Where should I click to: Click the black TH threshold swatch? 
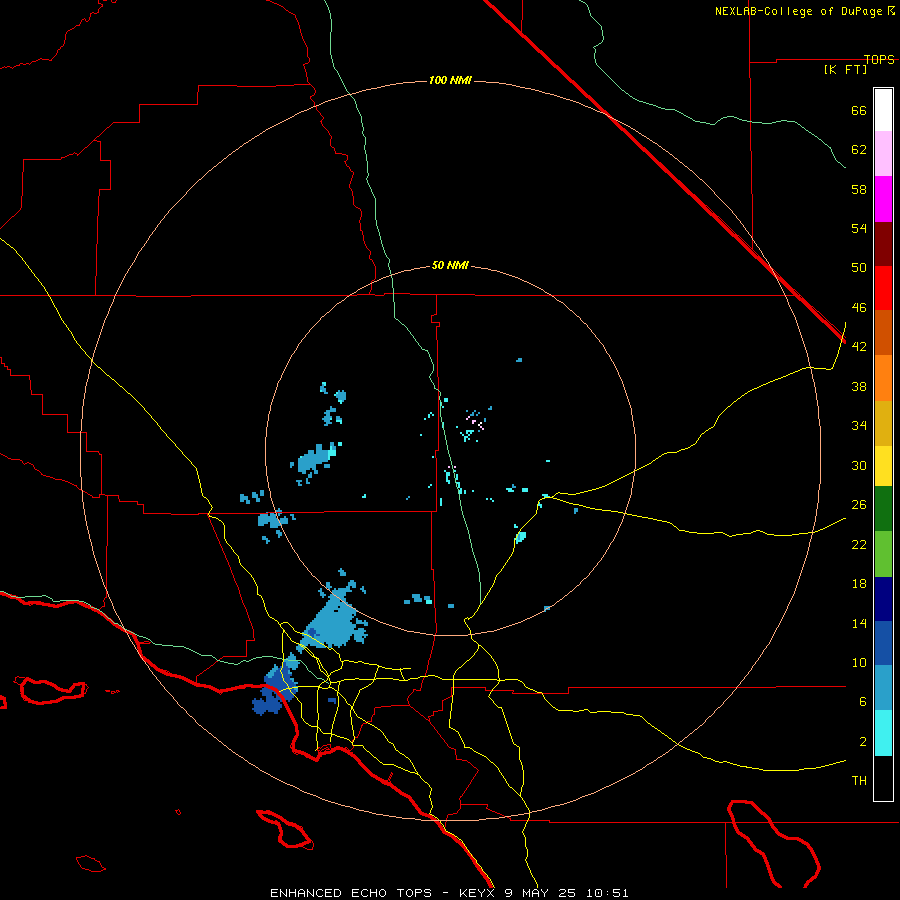point(883,778)
